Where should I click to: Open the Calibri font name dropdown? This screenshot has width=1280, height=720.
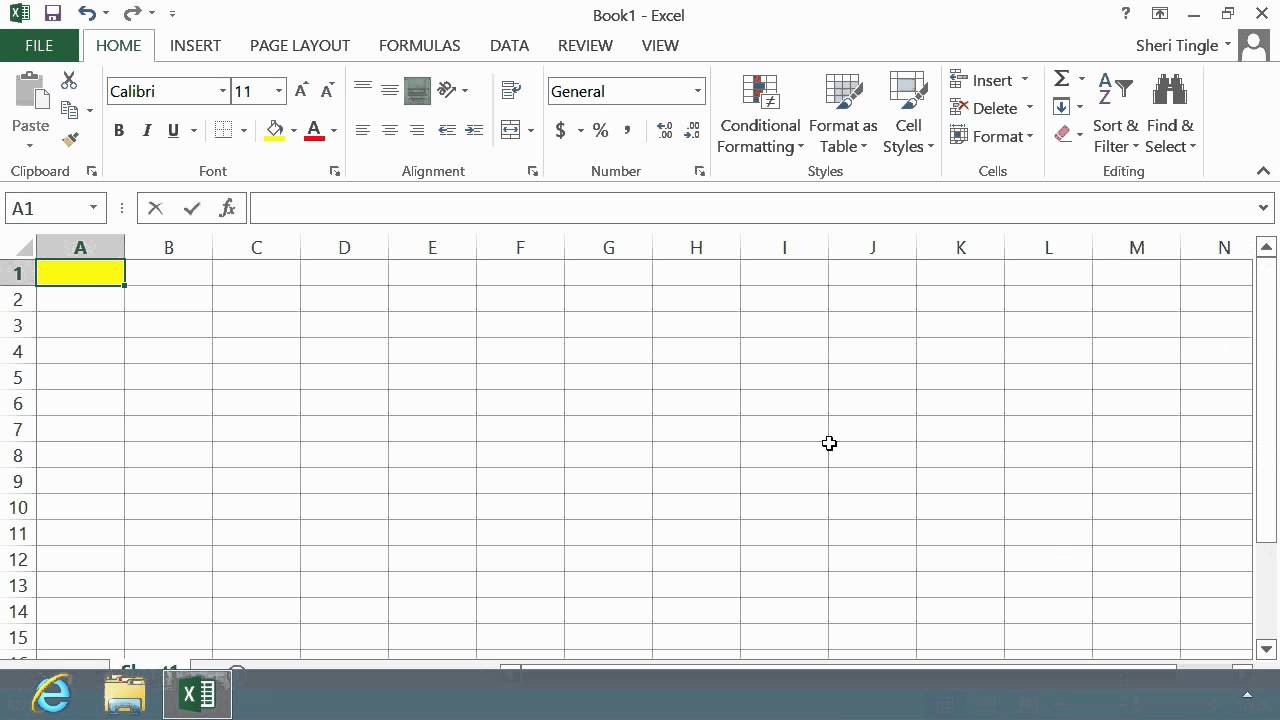(x=222, y=91)
